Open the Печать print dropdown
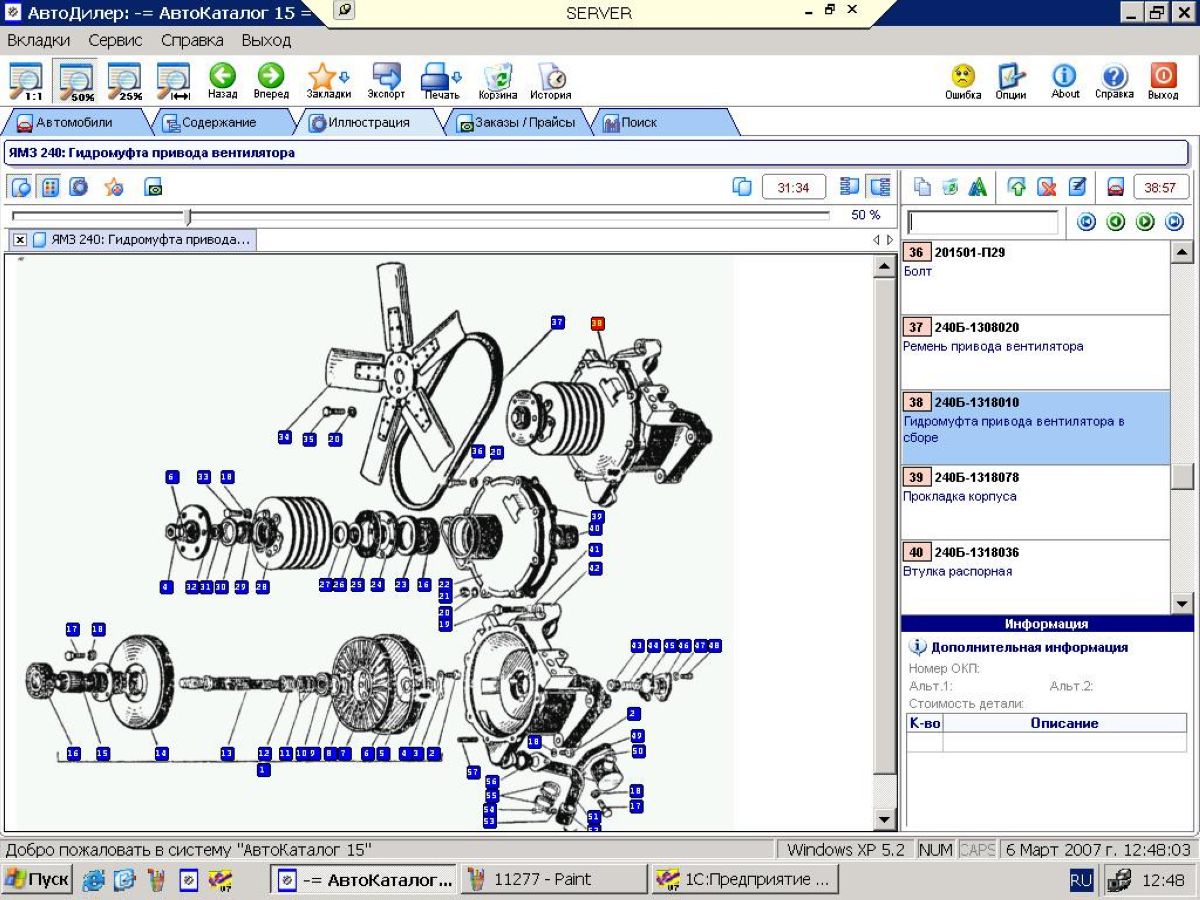The image size is (1200, 900). coord(441,77)
